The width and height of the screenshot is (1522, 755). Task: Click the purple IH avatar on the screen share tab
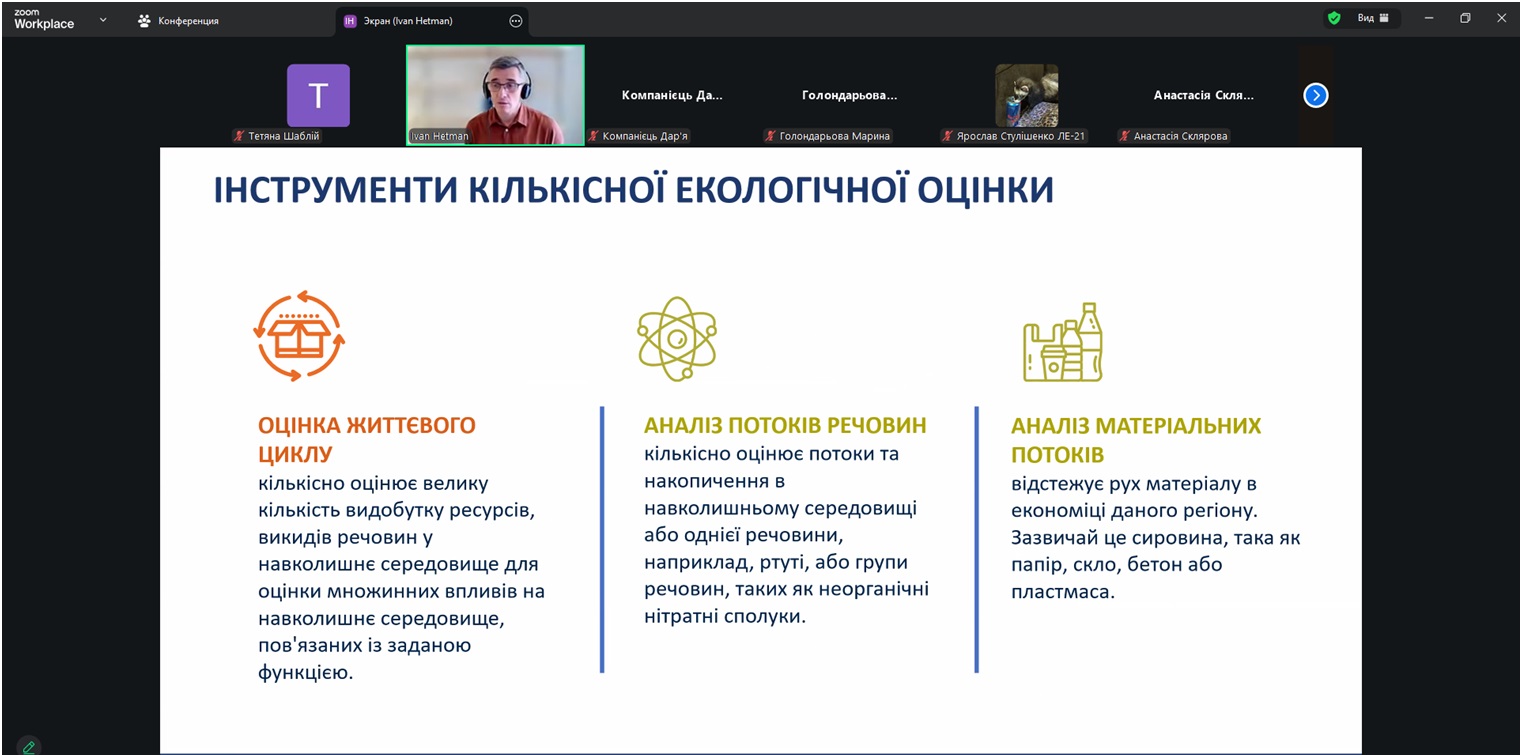click(348, 19)
